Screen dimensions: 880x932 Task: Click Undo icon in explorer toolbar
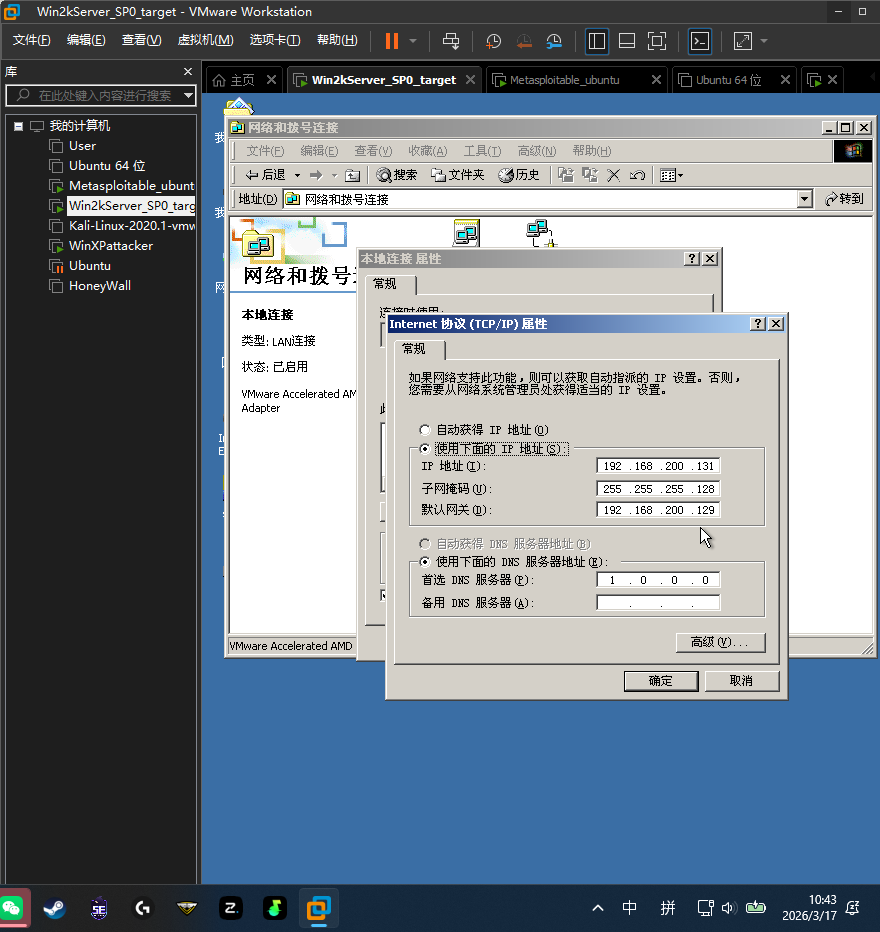638,175
